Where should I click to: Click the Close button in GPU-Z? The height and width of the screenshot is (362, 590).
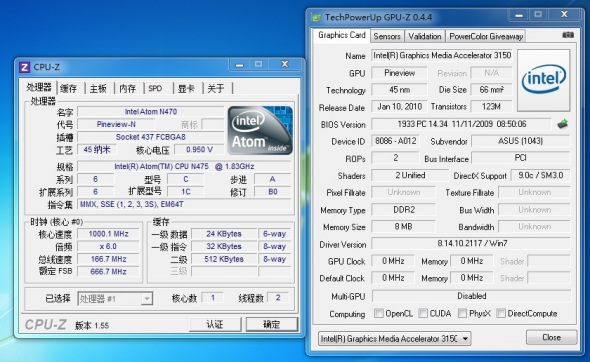point(551,338)
